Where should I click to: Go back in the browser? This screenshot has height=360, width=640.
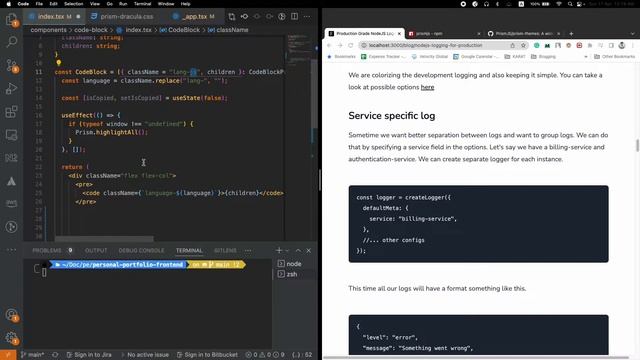pyautogui.click(x=329, y=45)
